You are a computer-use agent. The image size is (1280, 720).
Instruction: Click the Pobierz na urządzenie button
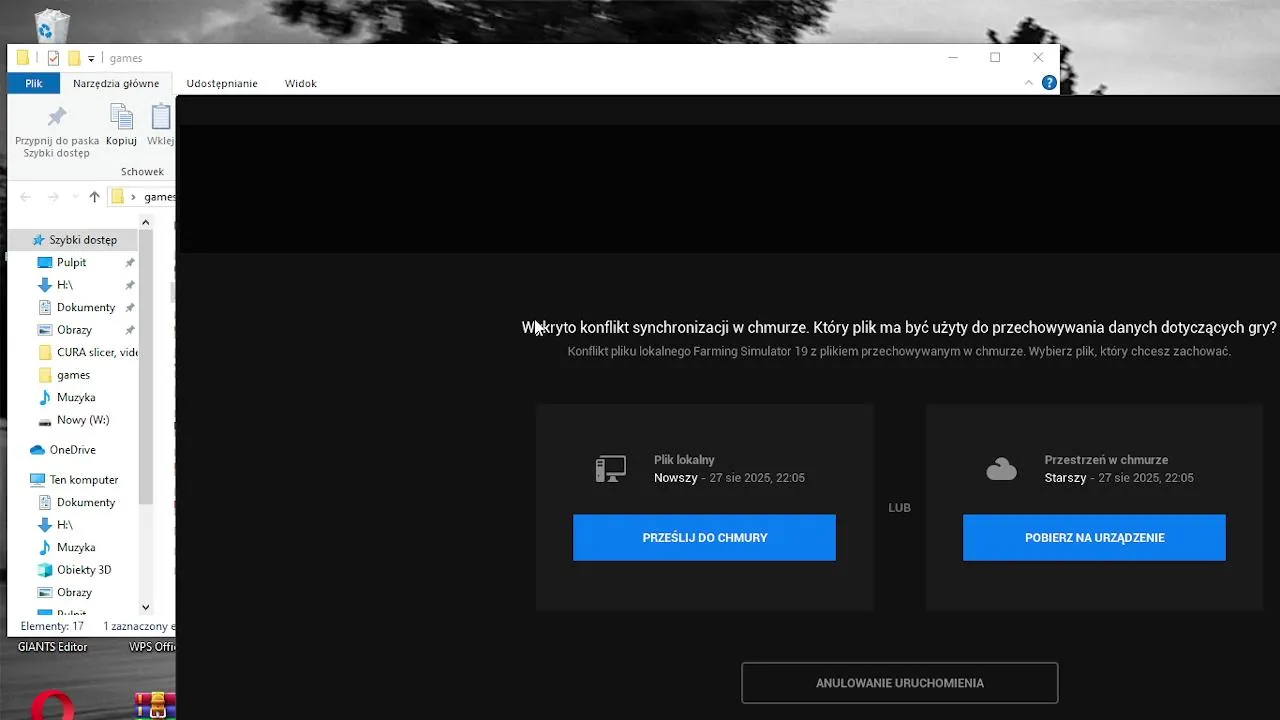[1094, 538]
